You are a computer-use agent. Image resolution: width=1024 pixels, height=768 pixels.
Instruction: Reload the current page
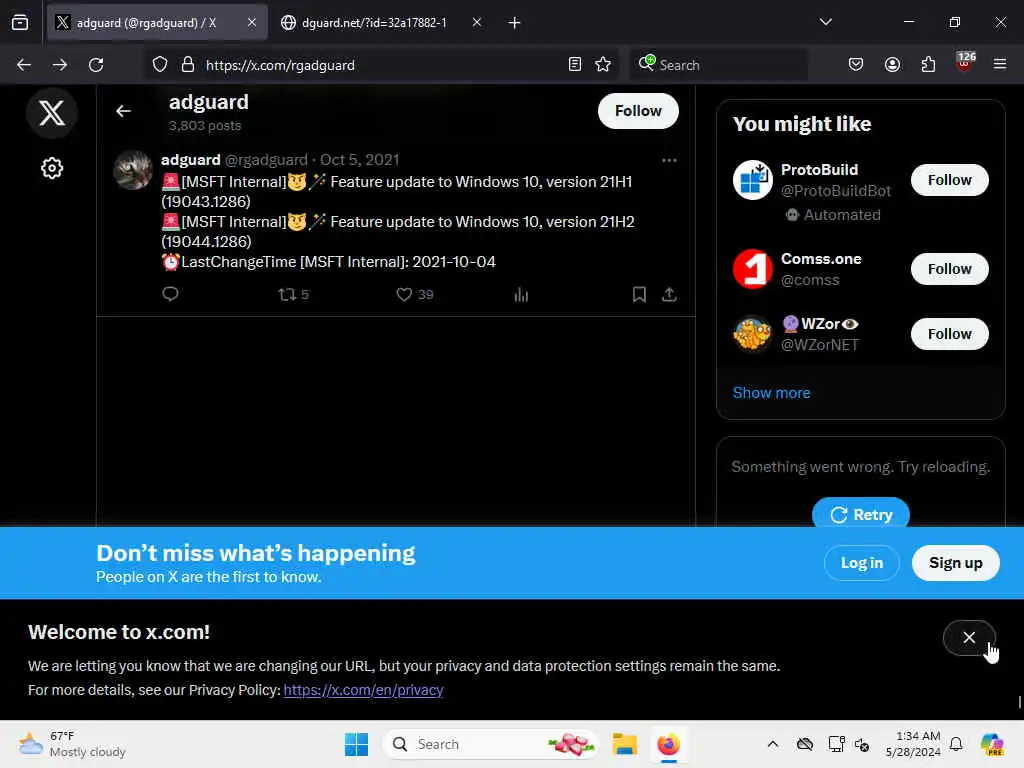[x=96, y=65]
